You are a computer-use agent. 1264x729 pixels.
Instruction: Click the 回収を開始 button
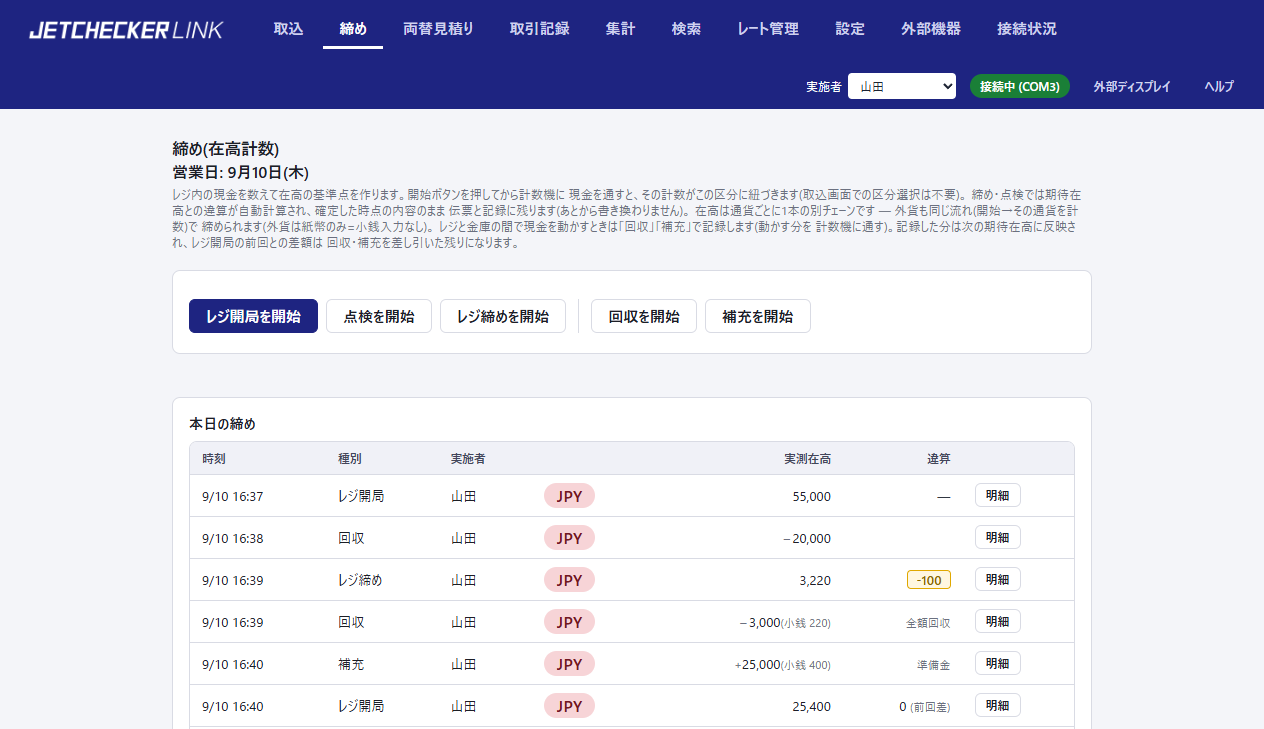tap(644, 316)
